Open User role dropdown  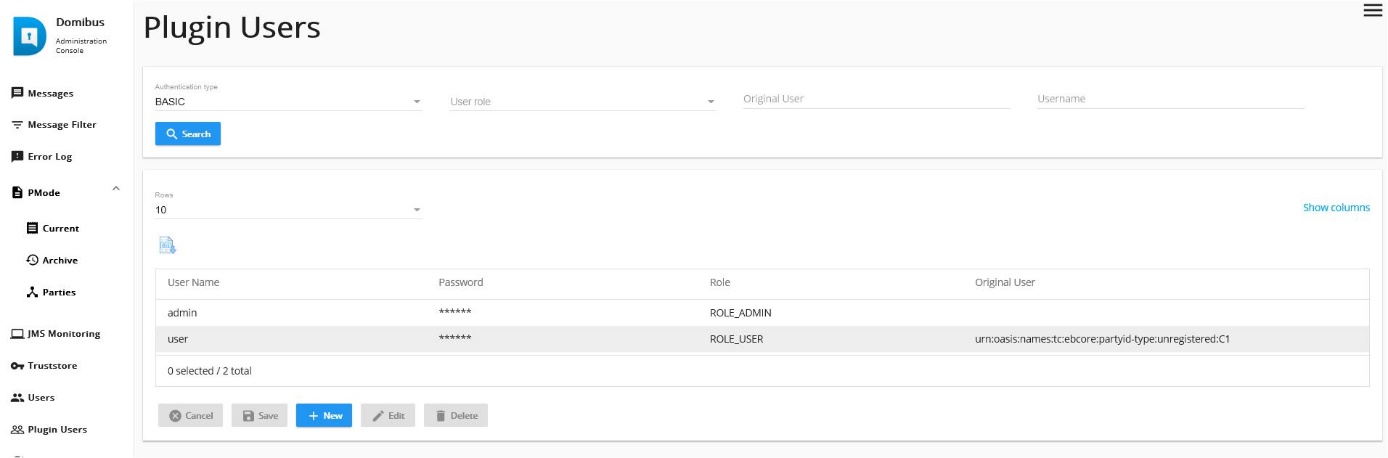[583, 101]
